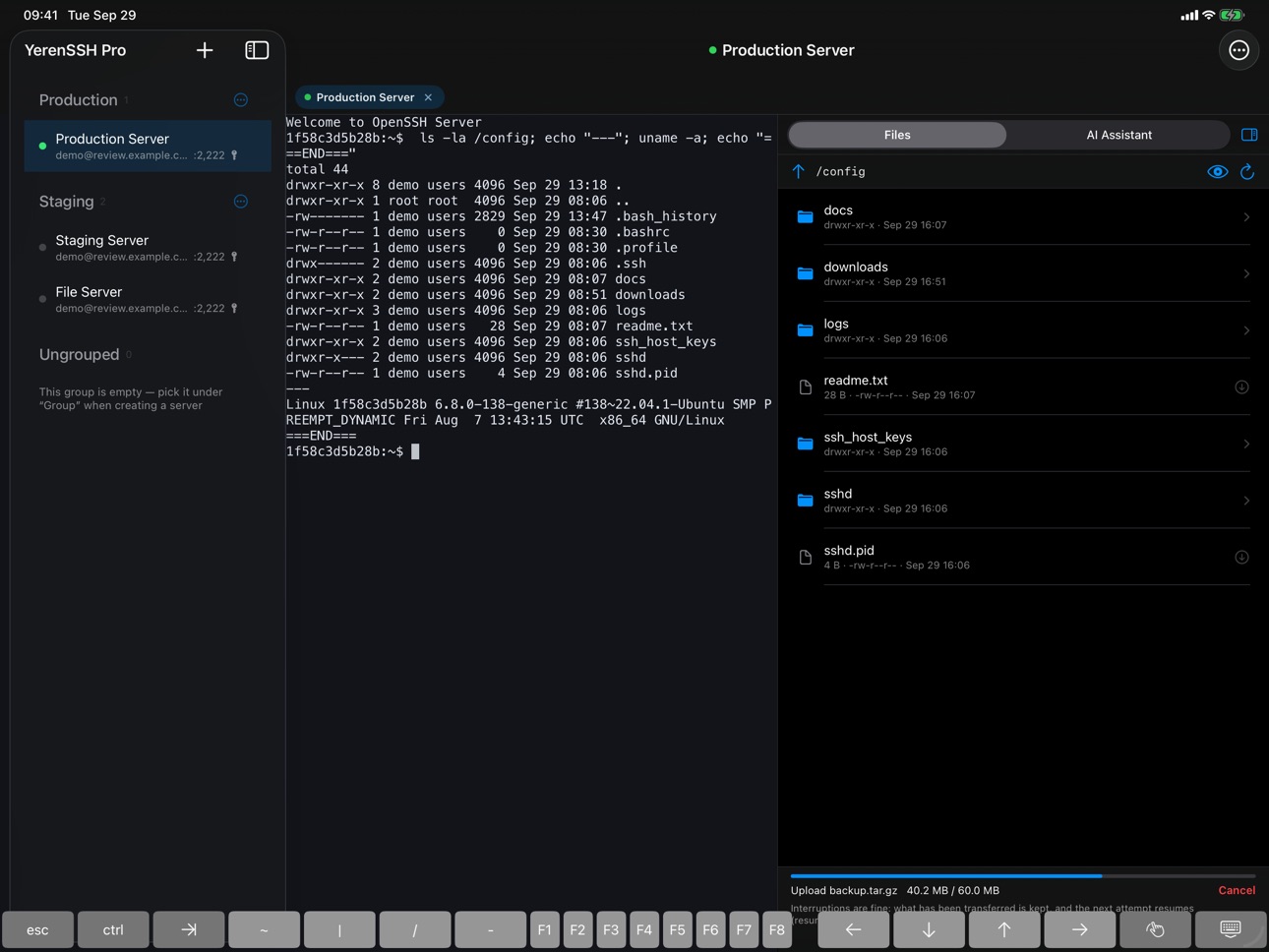This screenshot has height=952, width=1269.
Task: Open the more options ellipsis menu
Action: point(1239,50)
